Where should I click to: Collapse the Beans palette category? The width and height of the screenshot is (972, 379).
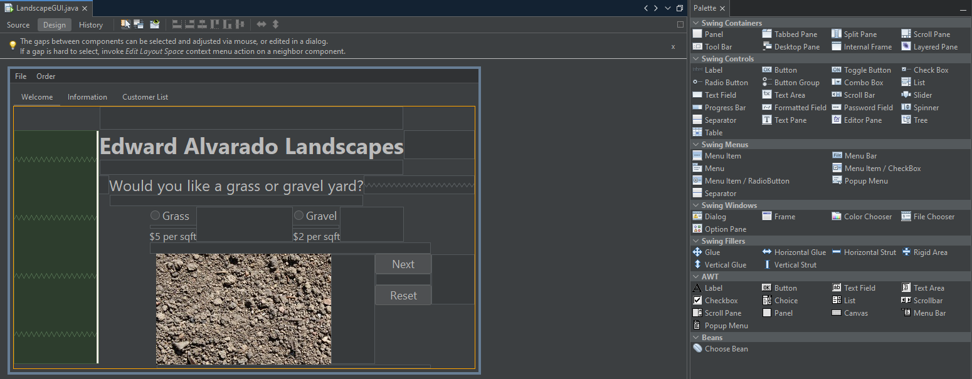[696, 337]
